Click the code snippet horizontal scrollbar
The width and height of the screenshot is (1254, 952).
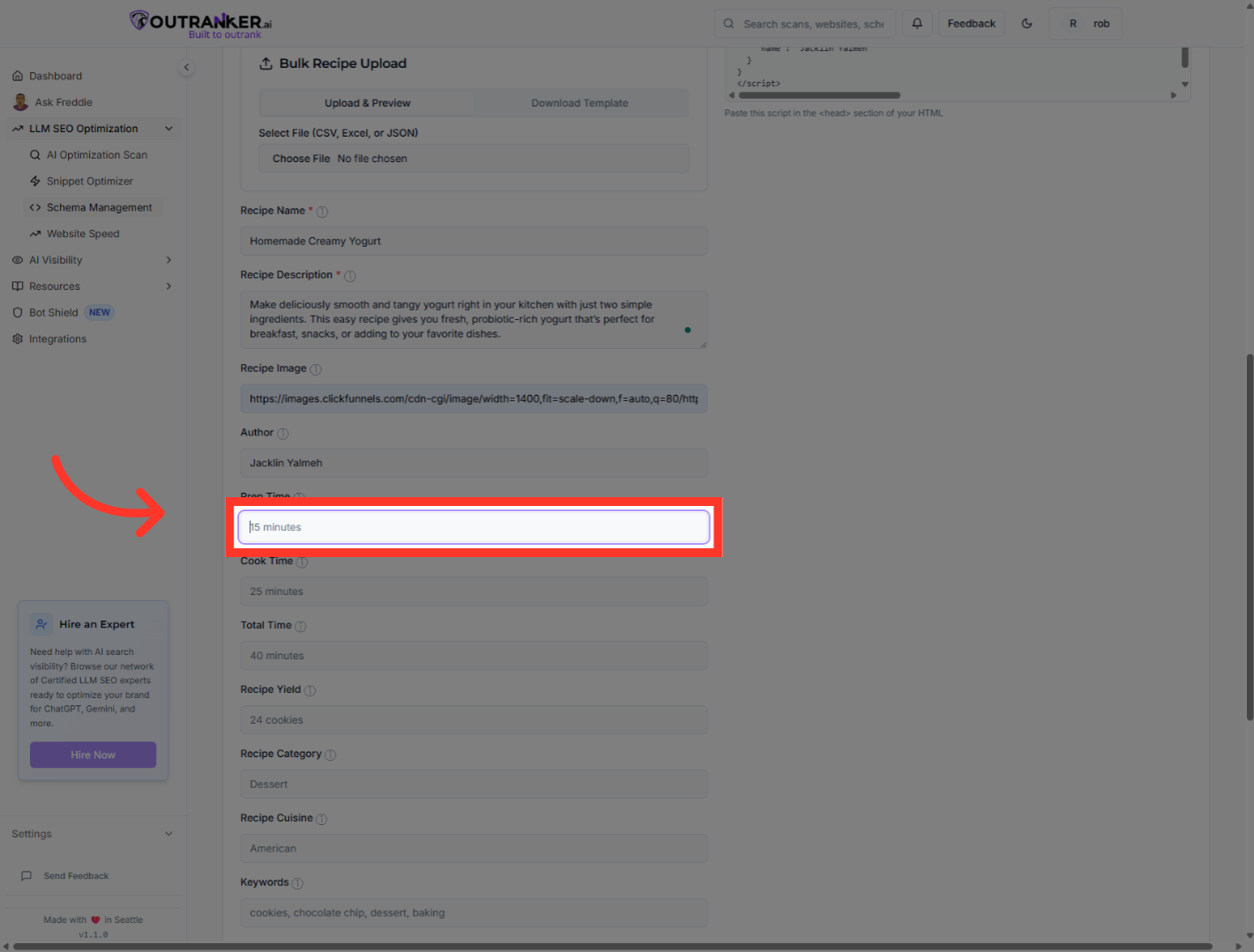point(819,95)
